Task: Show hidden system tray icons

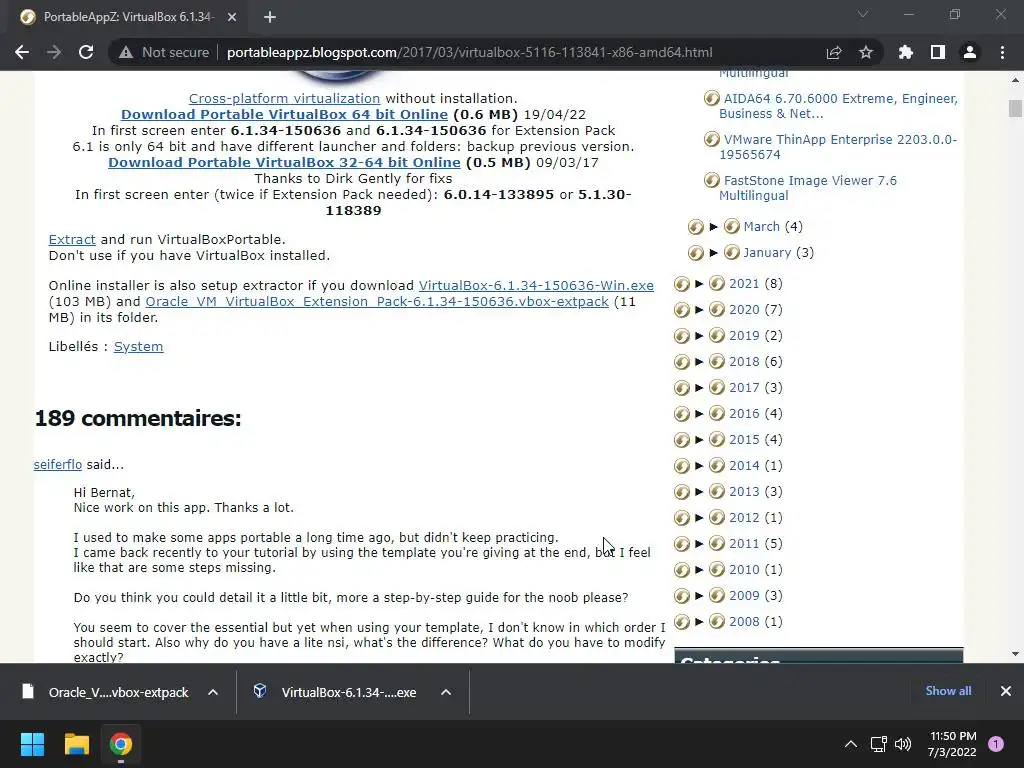Action: 851,744
